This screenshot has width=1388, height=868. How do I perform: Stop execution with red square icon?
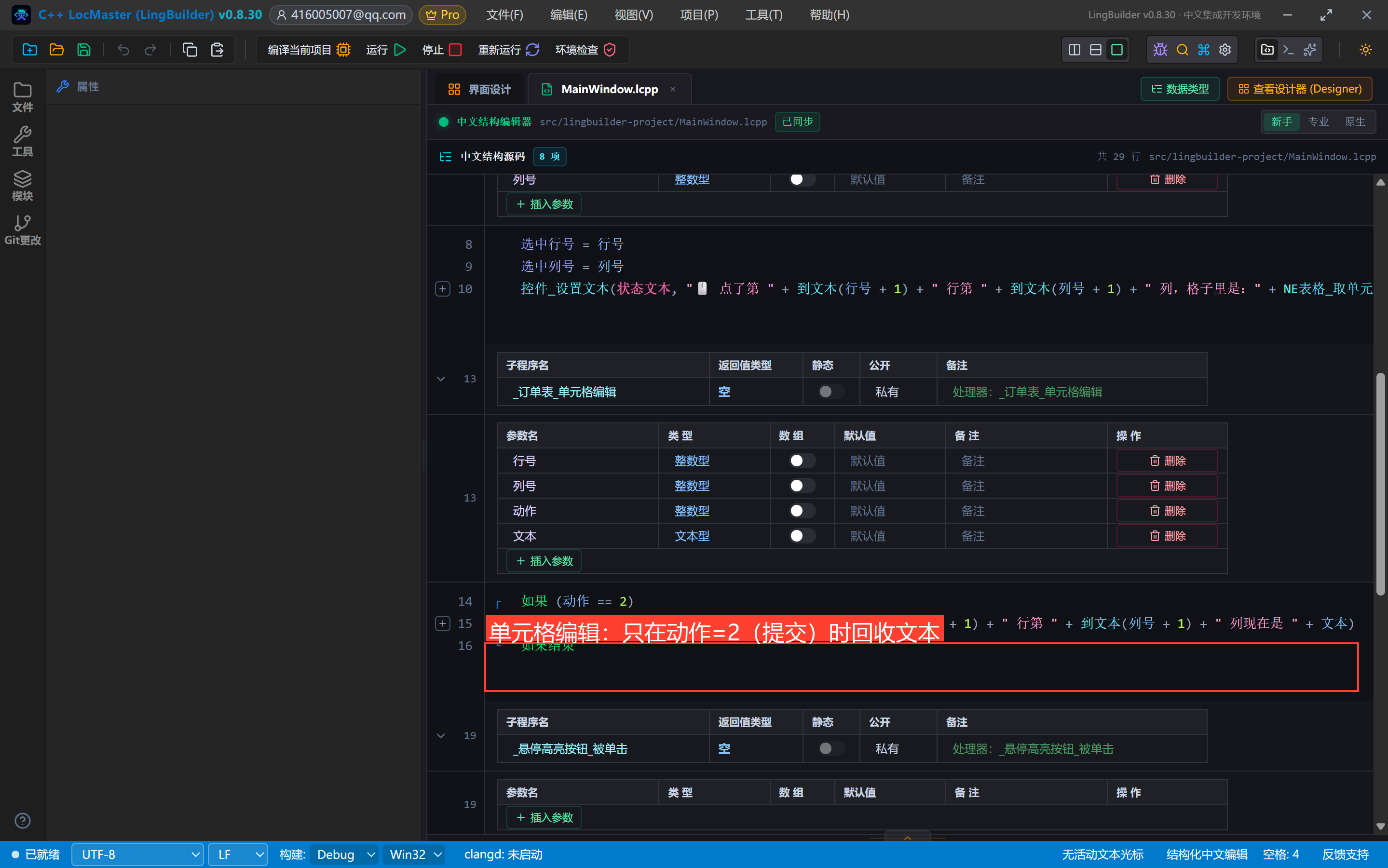point(441,50)
